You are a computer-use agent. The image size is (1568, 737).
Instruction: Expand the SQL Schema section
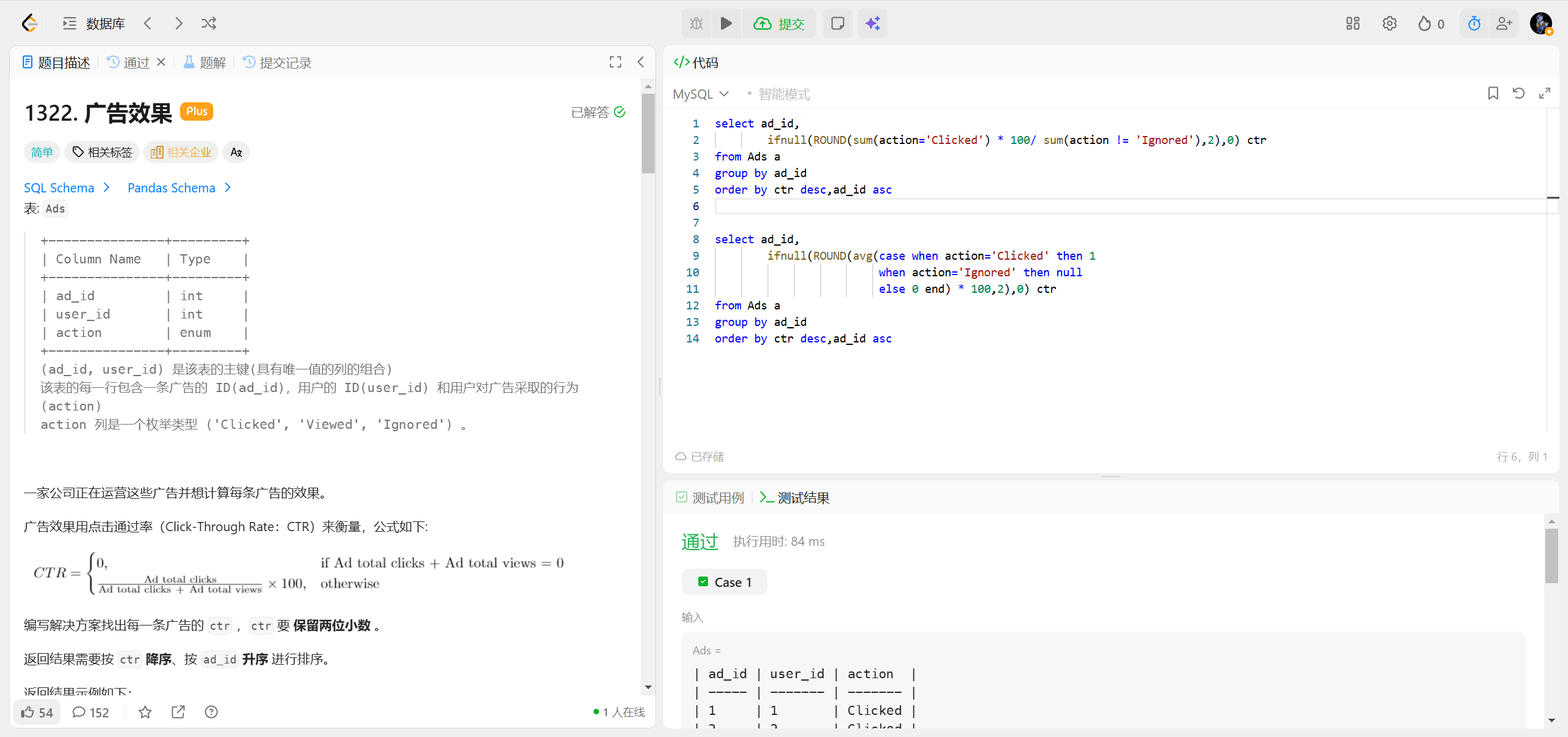coord(66,187)
